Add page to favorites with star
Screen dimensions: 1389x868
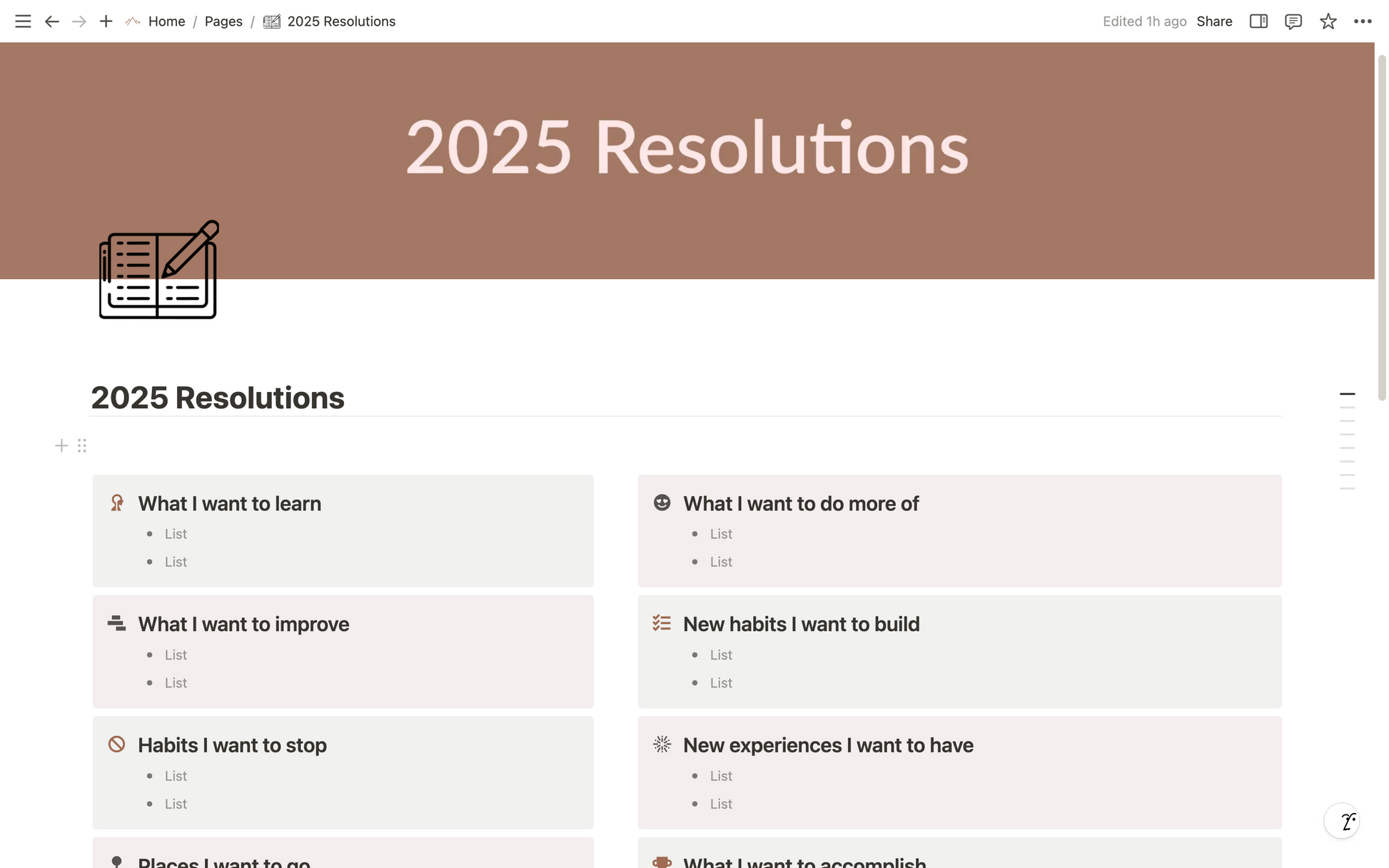1328,21
